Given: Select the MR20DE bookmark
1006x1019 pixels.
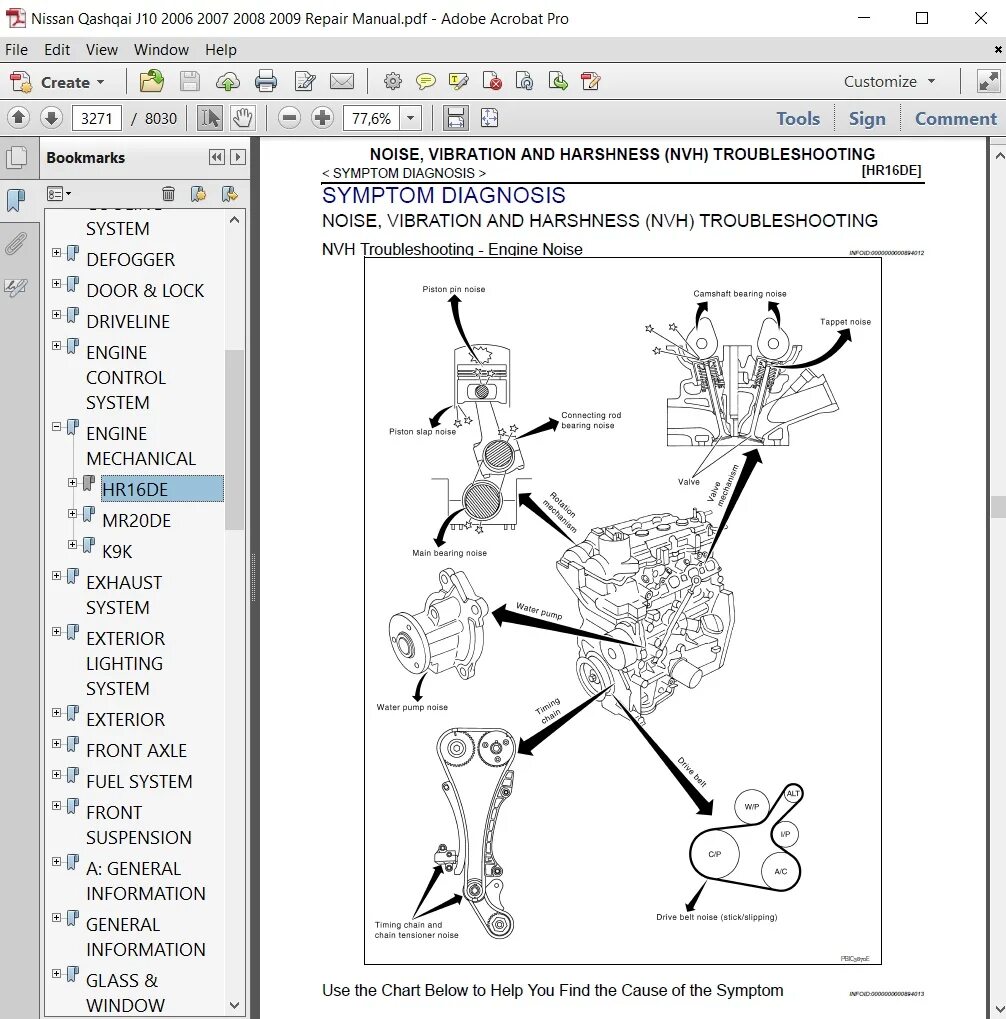Looking at the screenshot, I should point(136,521).
